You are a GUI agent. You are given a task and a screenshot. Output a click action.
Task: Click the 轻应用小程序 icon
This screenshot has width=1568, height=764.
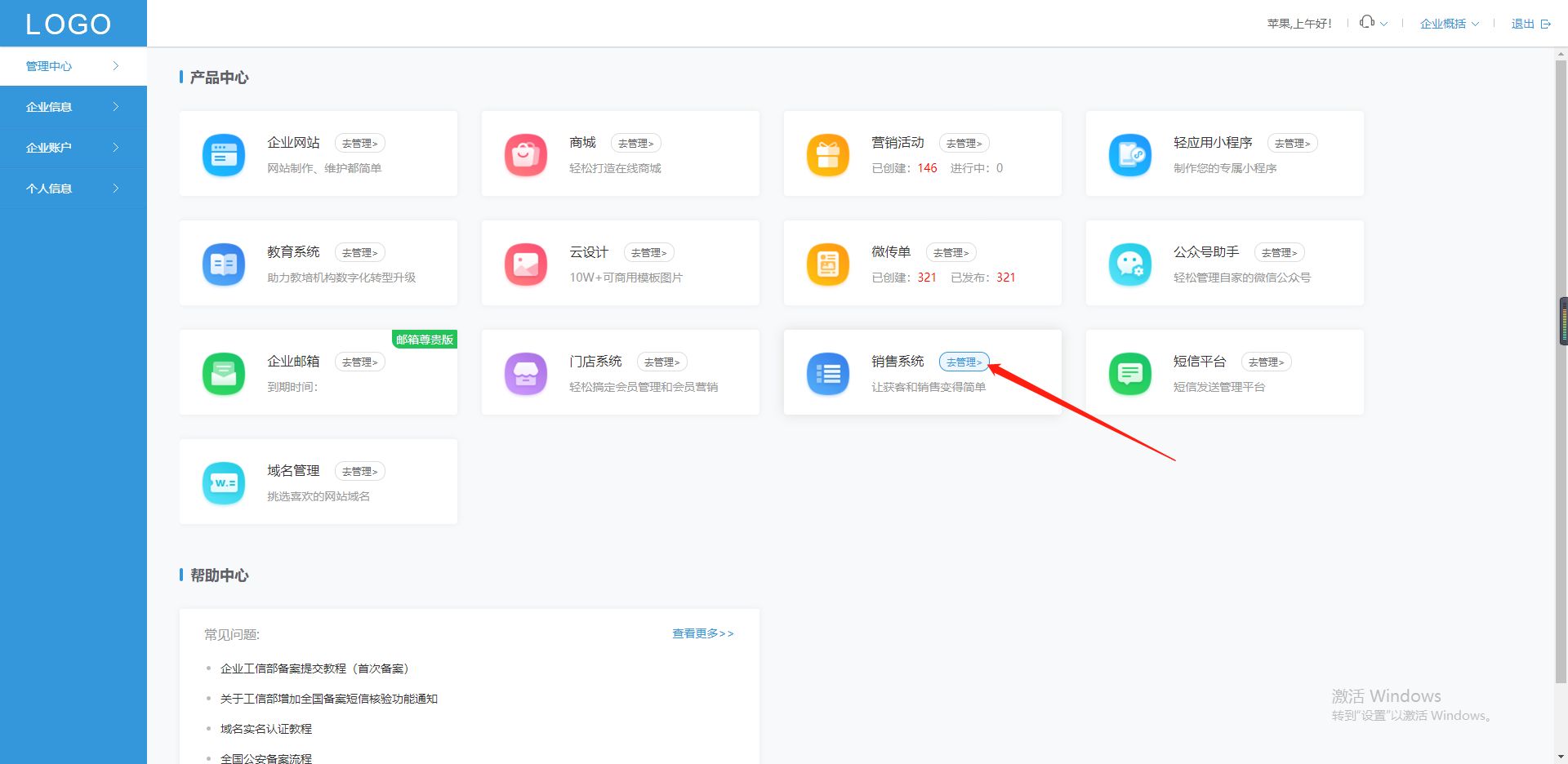click(x=1130, y=154)
